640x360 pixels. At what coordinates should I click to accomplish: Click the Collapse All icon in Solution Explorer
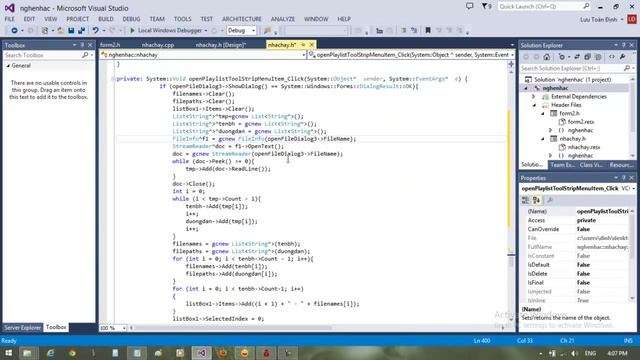click(x=587, y=57)
